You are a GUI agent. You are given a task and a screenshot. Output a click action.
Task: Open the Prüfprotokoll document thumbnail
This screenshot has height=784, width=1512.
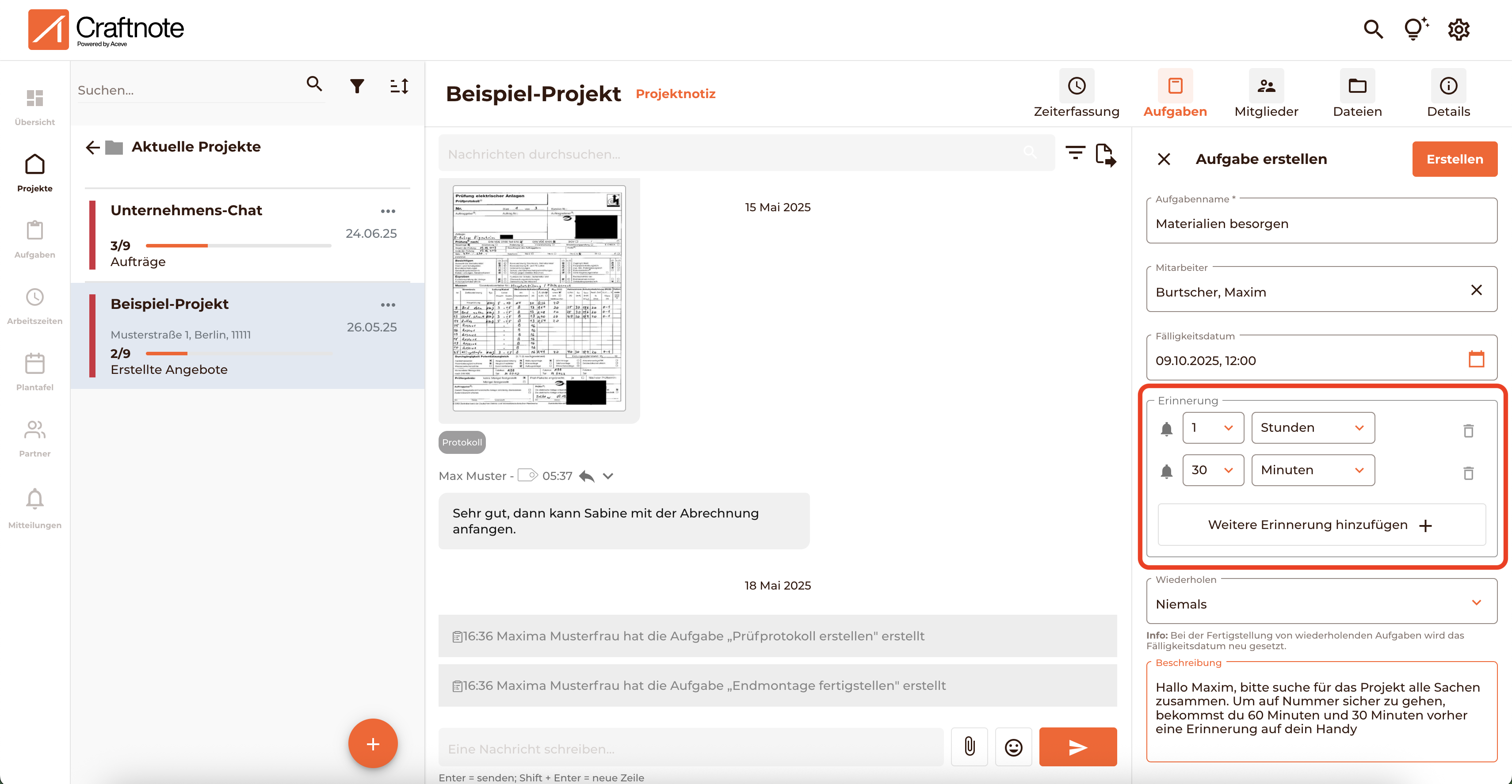(x=539, y=299)
